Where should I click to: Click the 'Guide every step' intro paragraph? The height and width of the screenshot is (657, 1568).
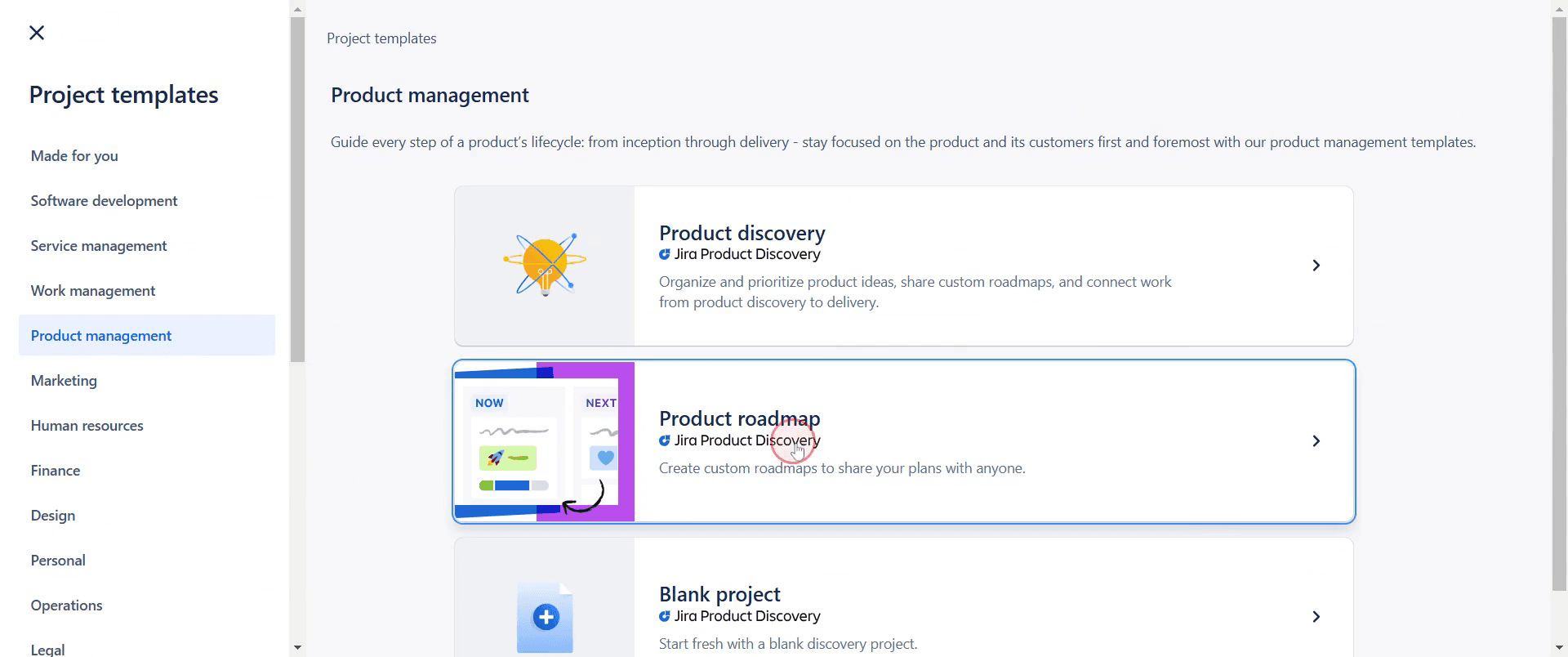[903, 142]
